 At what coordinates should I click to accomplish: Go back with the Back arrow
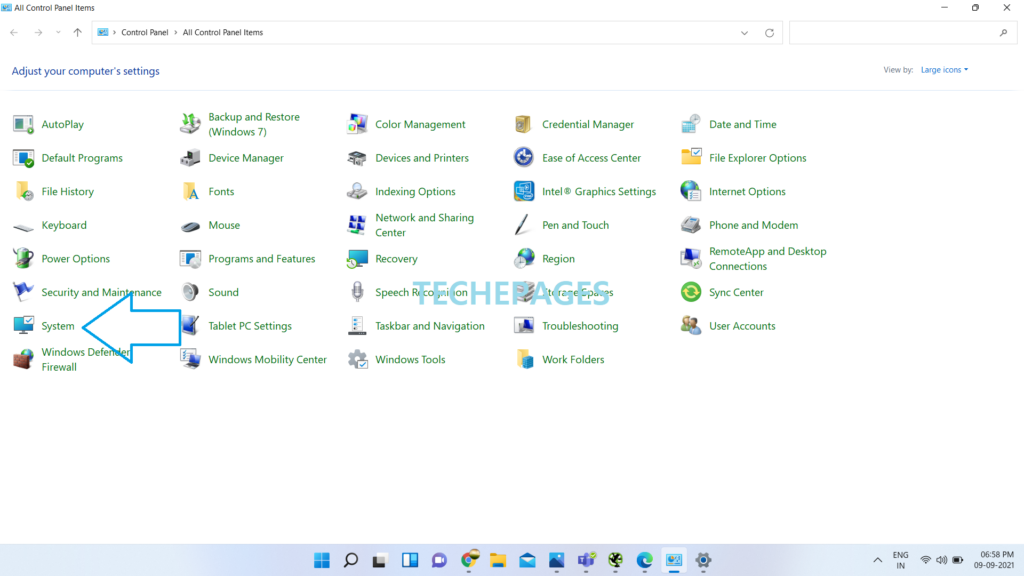(x=14, y=32)
